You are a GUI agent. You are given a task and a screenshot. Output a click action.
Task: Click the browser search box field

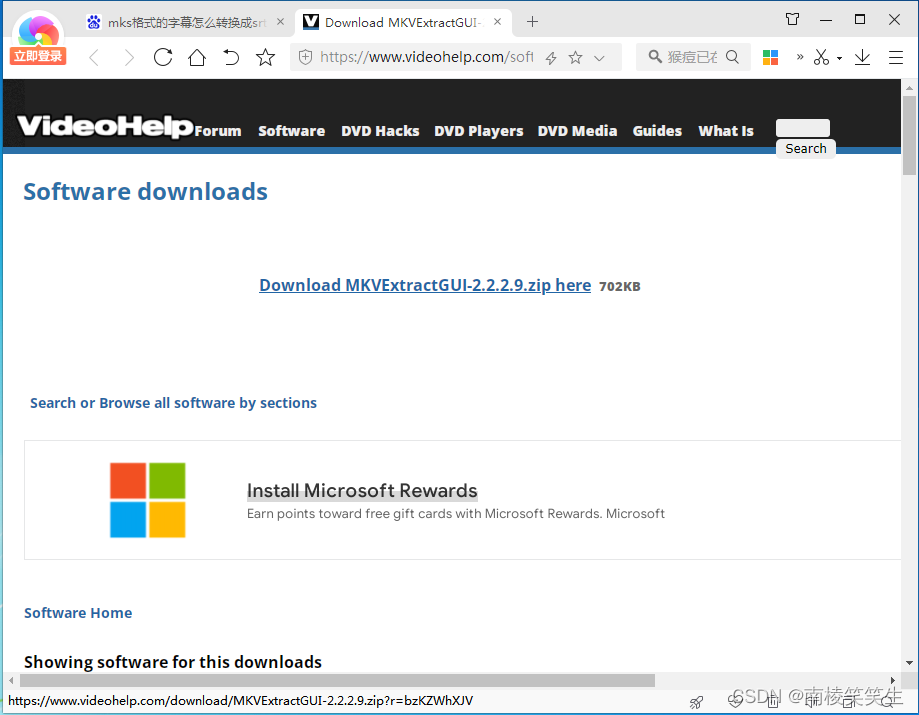click(693, 57)
